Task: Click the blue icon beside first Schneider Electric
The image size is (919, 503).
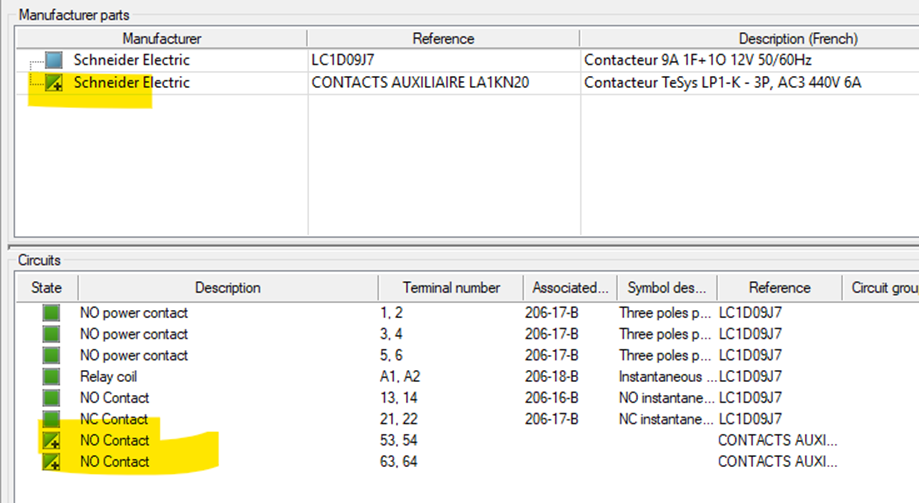Action: [x=54, y=60]
